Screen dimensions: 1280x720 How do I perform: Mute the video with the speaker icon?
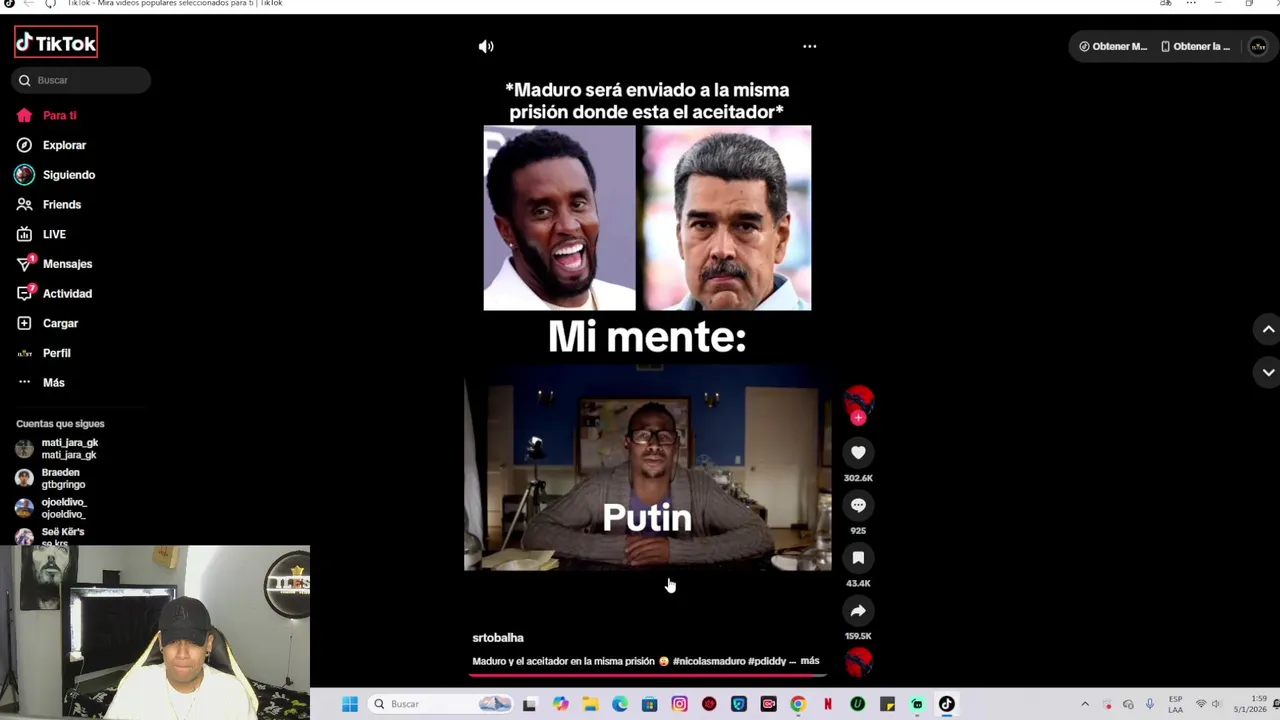486,46
